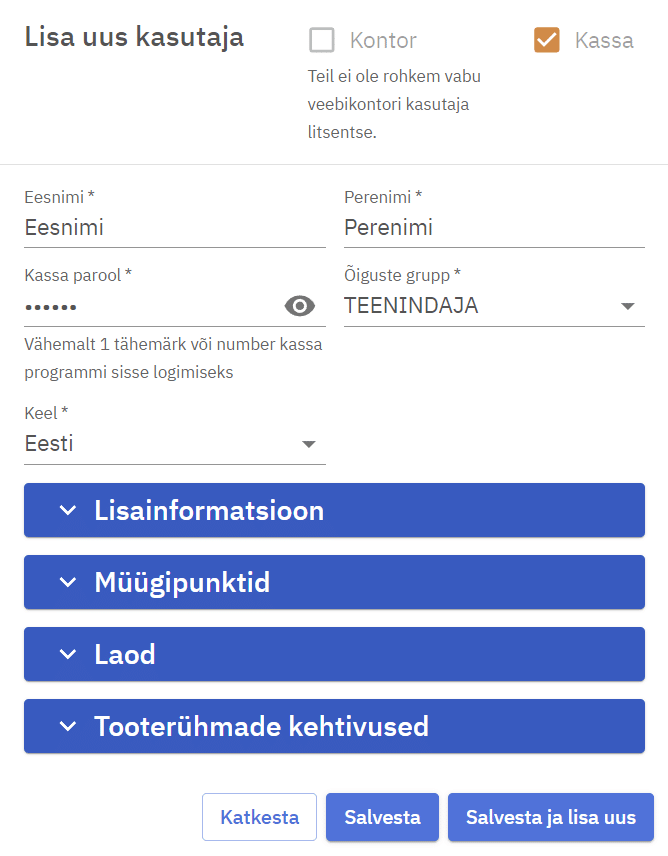
Task: Click into the Perenimi input field
Action: tap(494, 228)
